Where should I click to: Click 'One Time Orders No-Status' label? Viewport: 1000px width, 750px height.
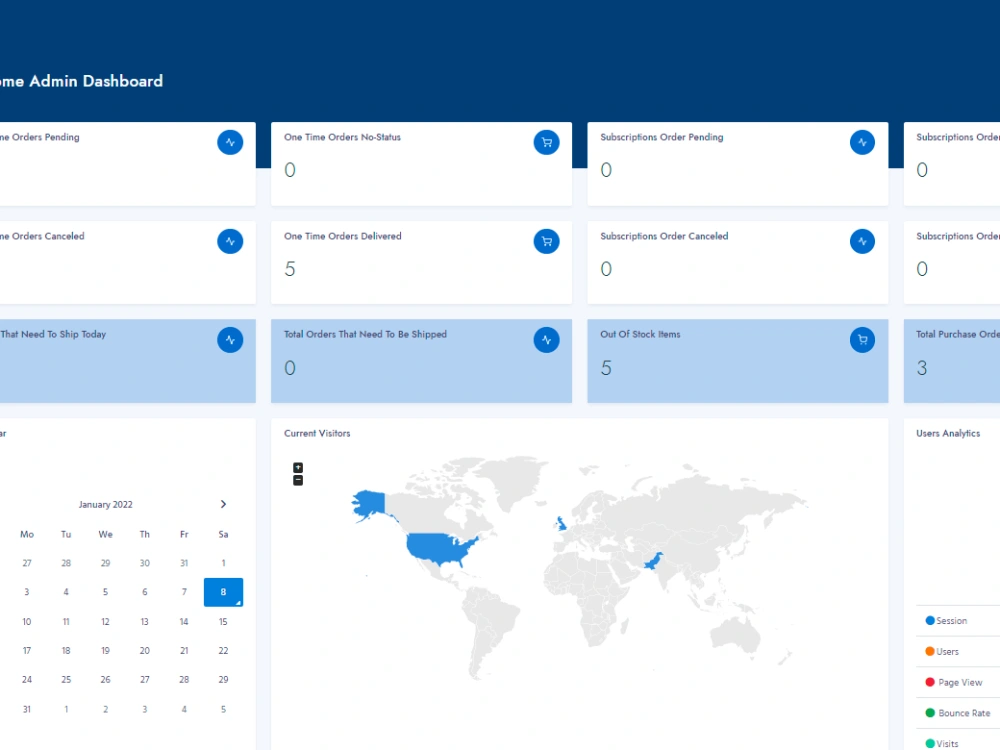(342, 137)
